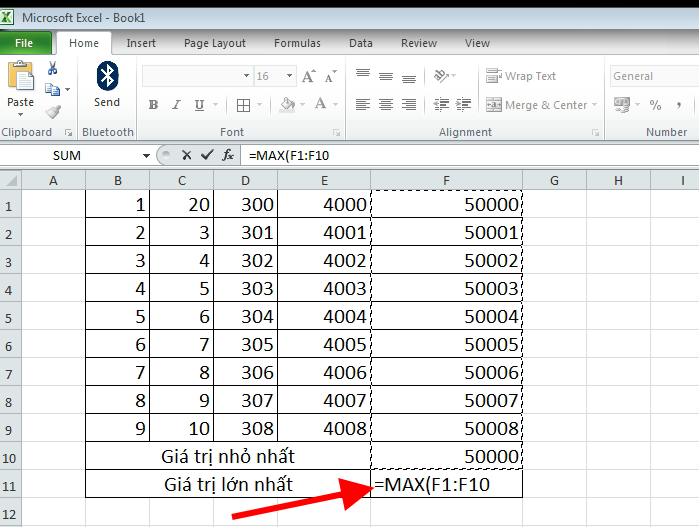Click the Select All corner button

coord(11,181)
